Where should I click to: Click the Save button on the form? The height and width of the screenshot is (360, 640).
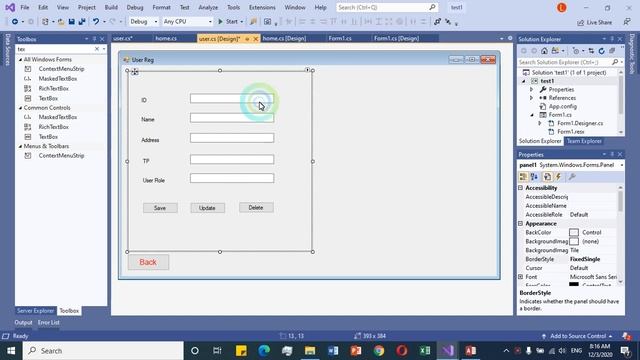pyautogui.click(x=160, y=208)
